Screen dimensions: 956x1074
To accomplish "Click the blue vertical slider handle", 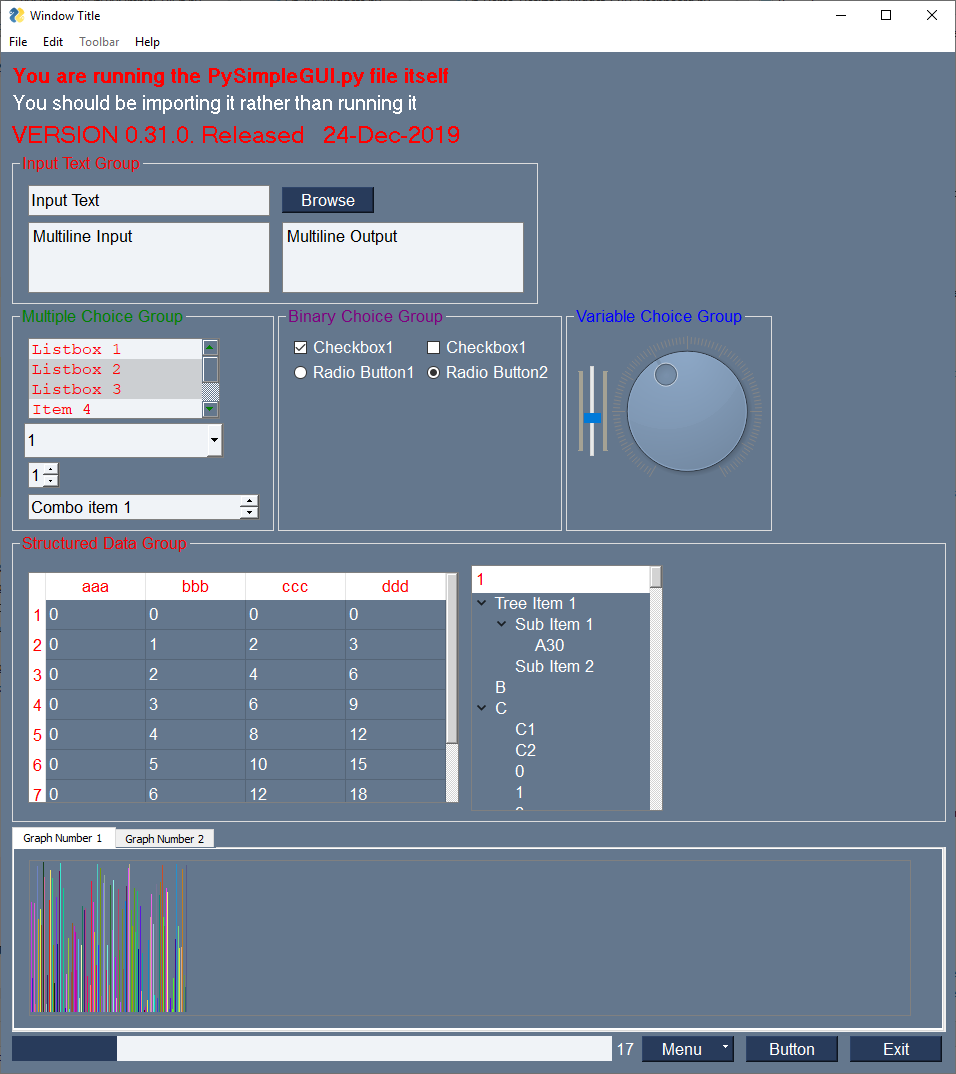I will coord(592,418).
